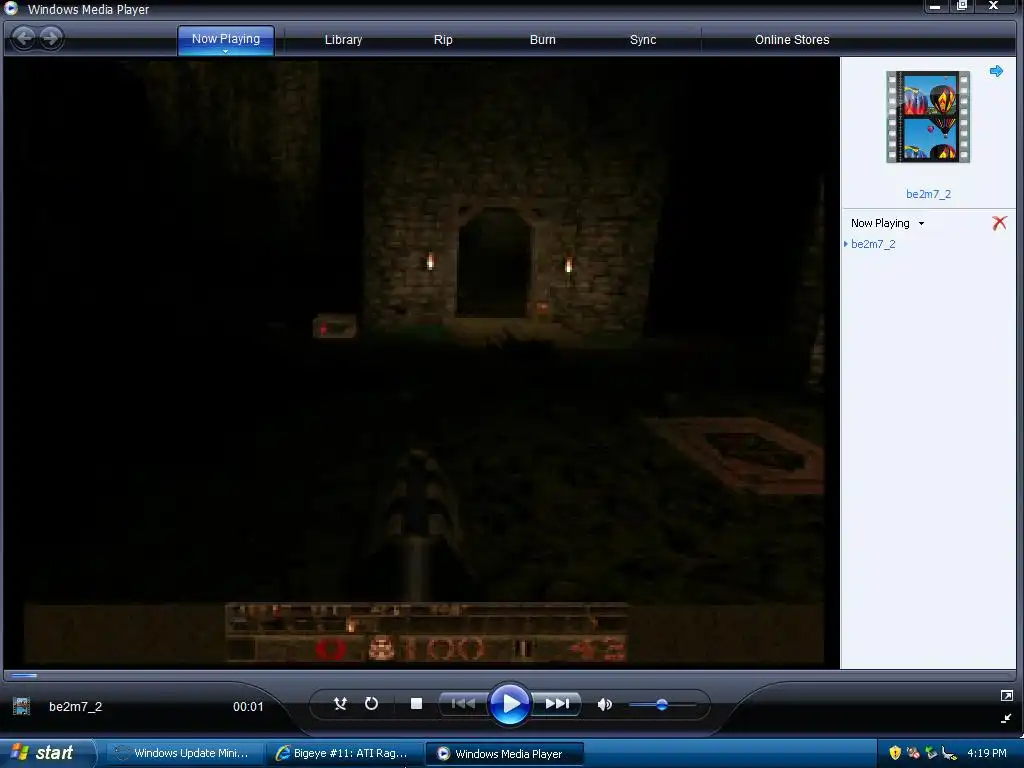Click the video display area
The image size is (1024, 768).
[422, 363]
